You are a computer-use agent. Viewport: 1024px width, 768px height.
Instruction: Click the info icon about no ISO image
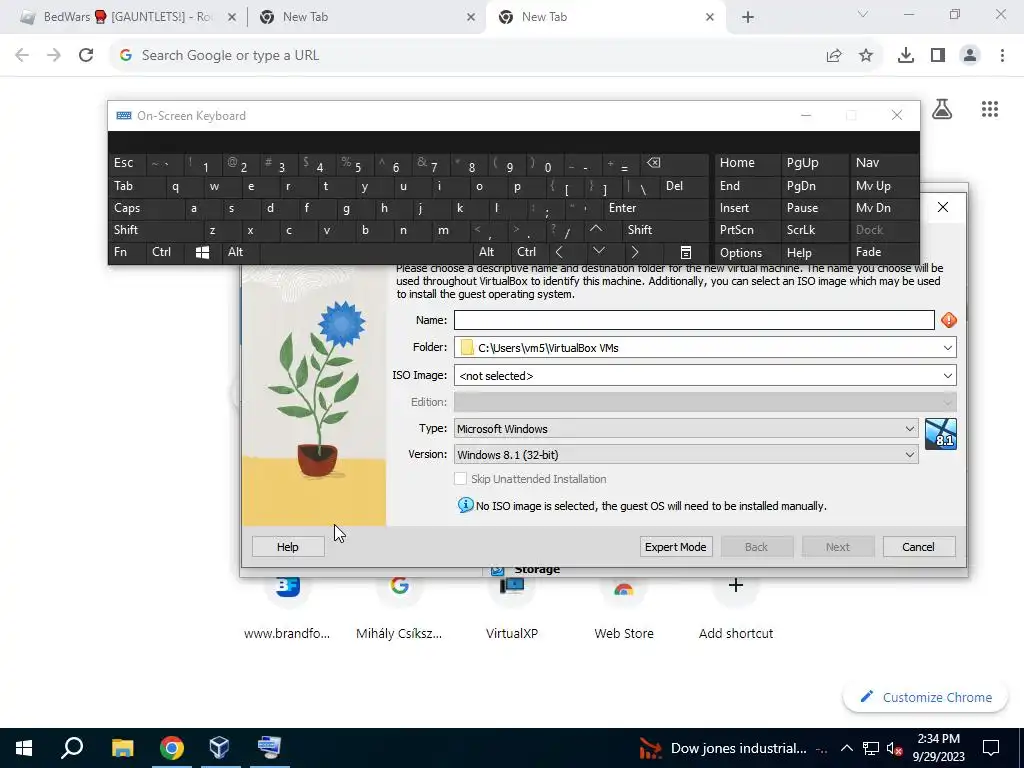[x=465, y=505]
